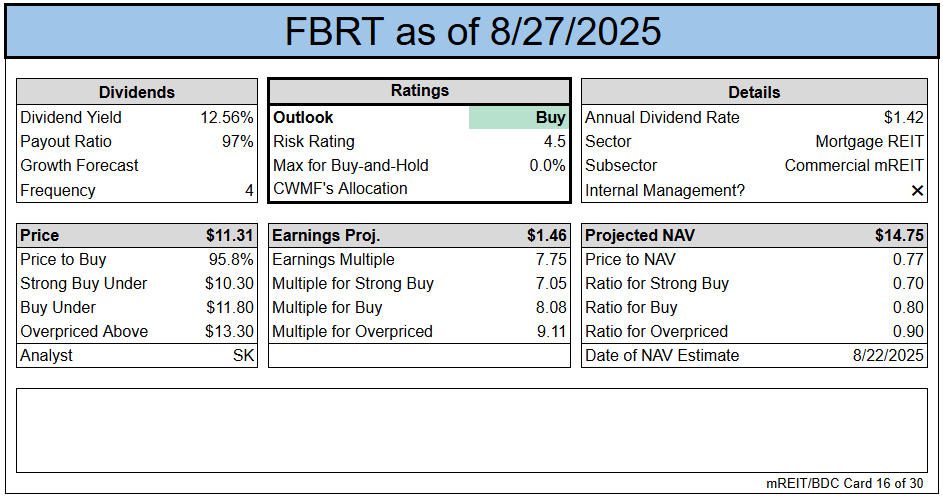Click the FBRT title banner

(473, 31)
